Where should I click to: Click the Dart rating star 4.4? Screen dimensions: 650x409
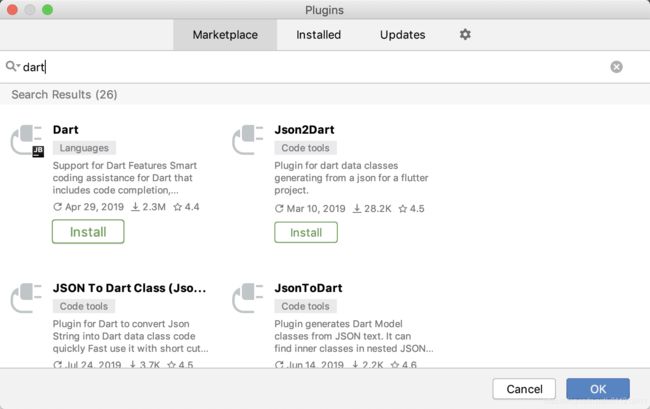[x=186, y=207]
